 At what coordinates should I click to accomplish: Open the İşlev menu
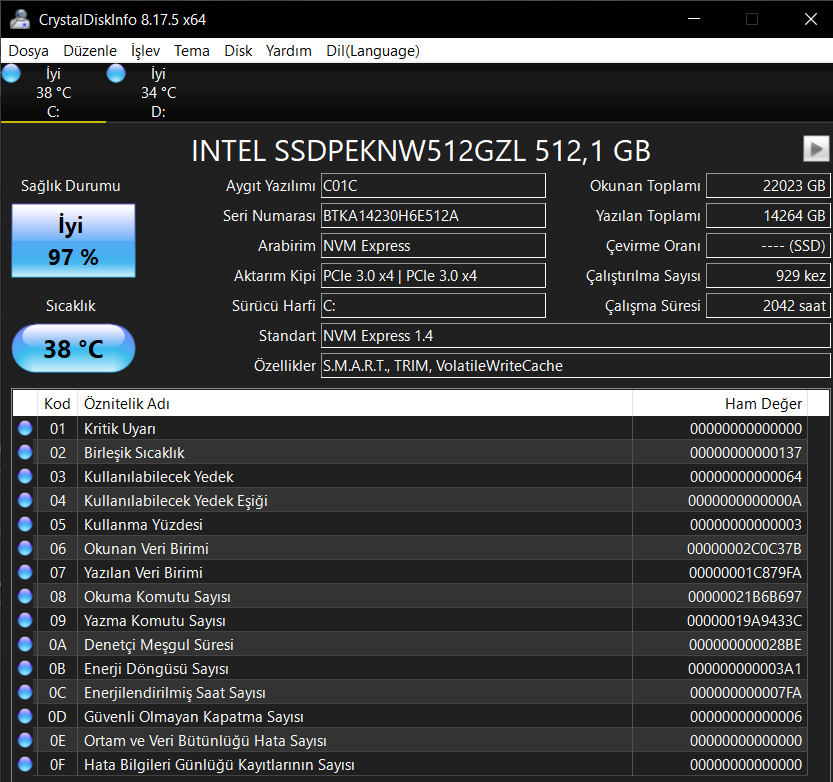pyautogui.click(x=145, y=51)
